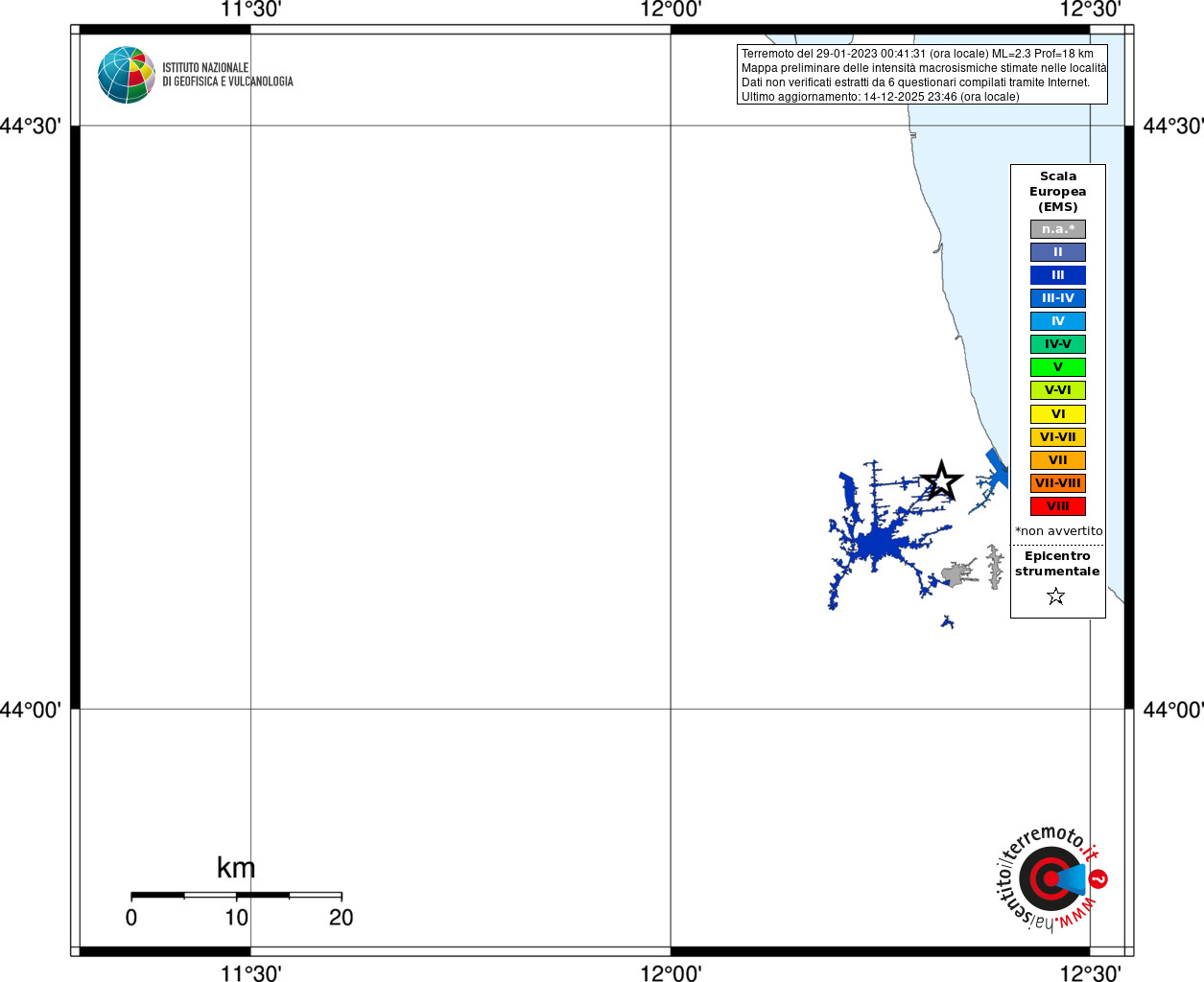The height and width of the screenshot is (982, 1204).
Task: Click the right 44°00' latitude label
Action: 1173,710
